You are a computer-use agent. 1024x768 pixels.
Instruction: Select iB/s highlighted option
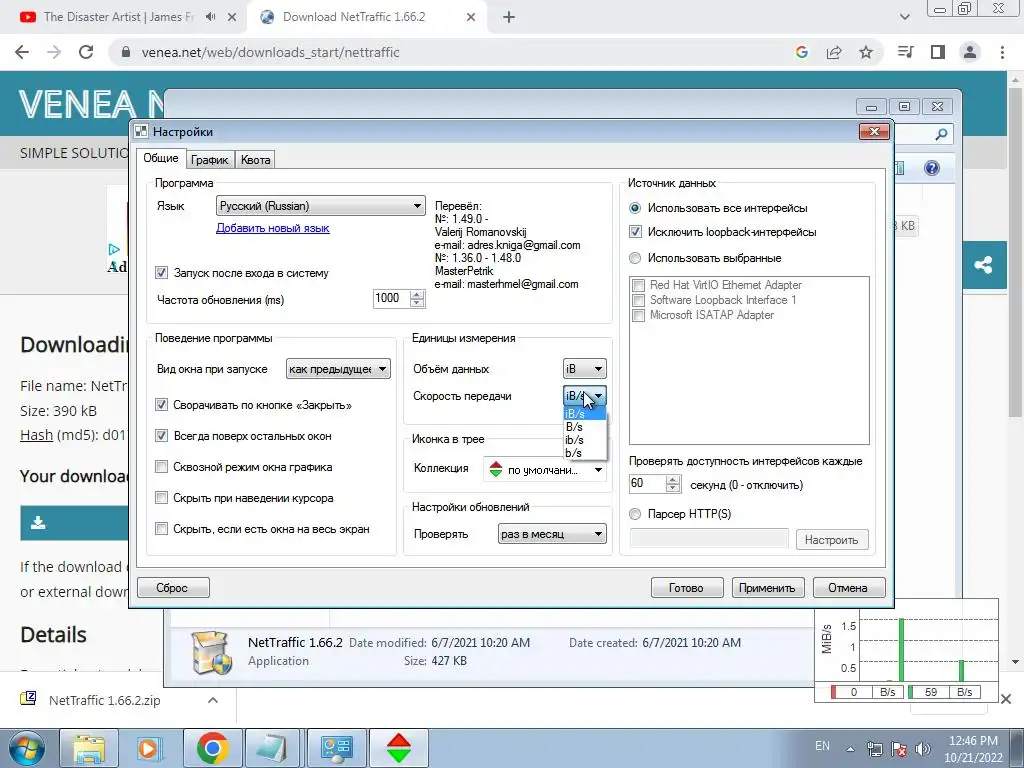584,413
